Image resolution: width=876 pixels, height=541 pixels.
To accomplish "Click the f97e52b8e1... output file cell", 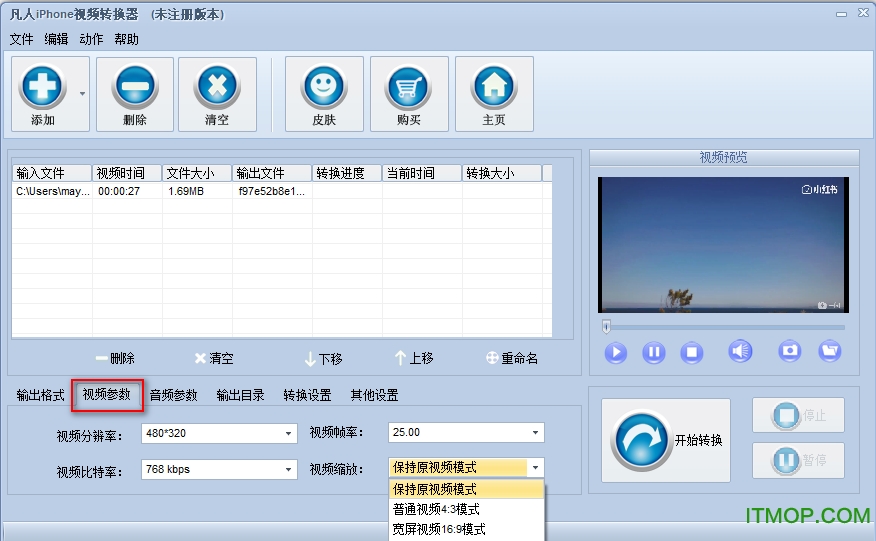I will click(x=272, y=191).
